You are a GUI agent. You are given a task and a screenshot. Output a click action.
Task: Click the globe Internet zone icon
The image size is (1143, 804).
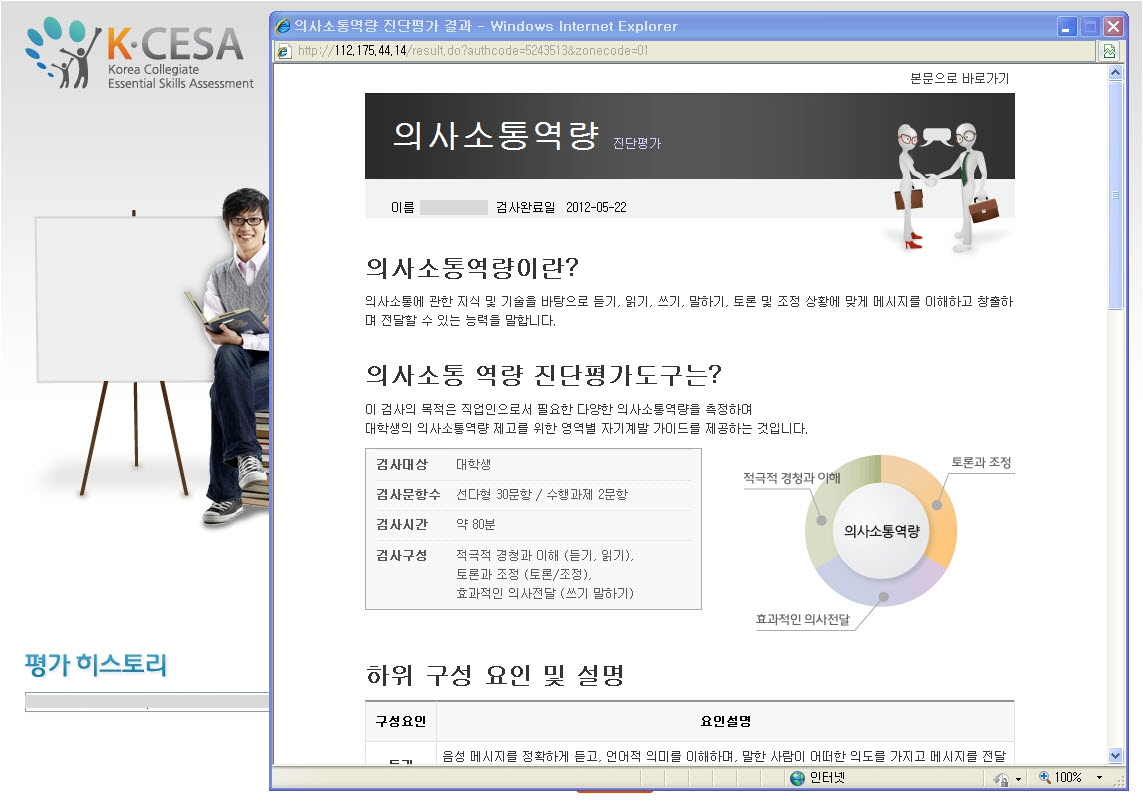coord(797,778)
